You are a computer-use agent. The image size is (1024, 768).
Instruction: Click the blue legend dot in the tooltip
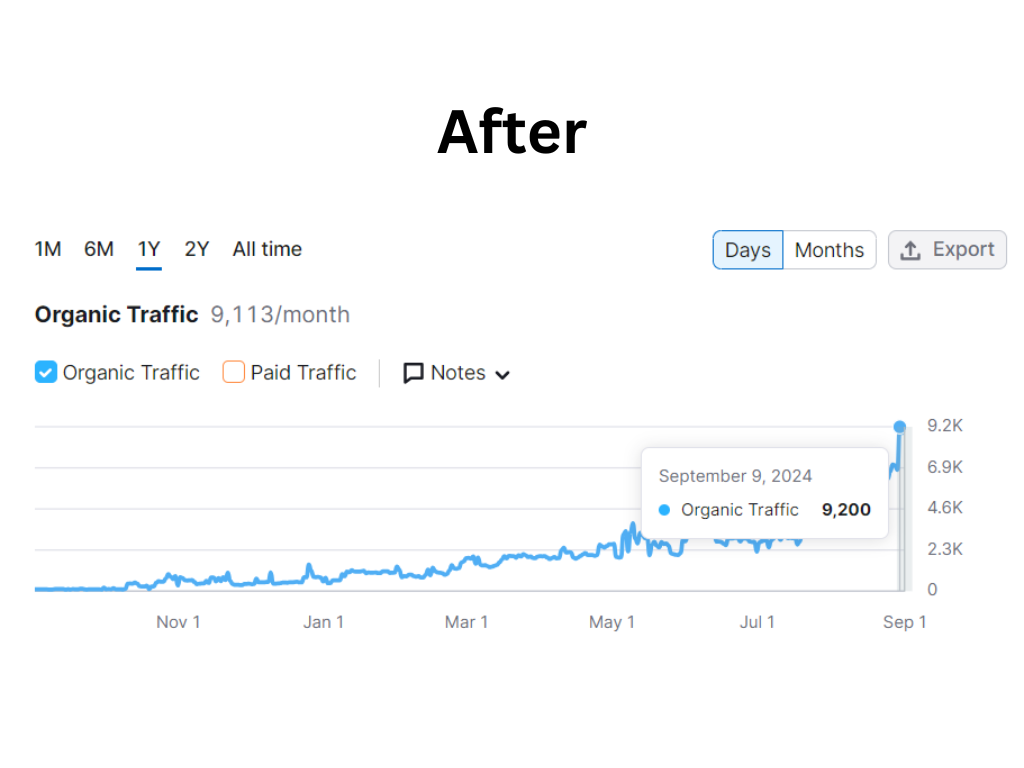(665, 510)
